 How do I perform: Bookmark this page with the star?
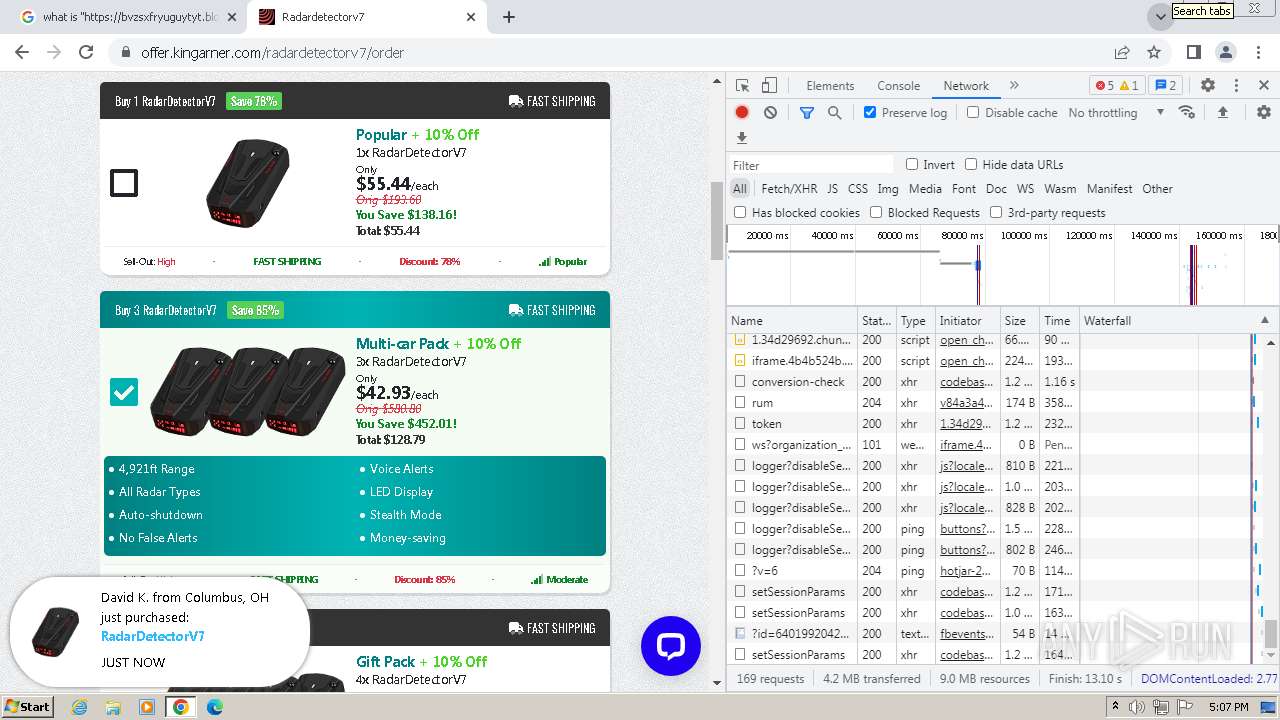pyautogui.click(x=1154, y=52)
